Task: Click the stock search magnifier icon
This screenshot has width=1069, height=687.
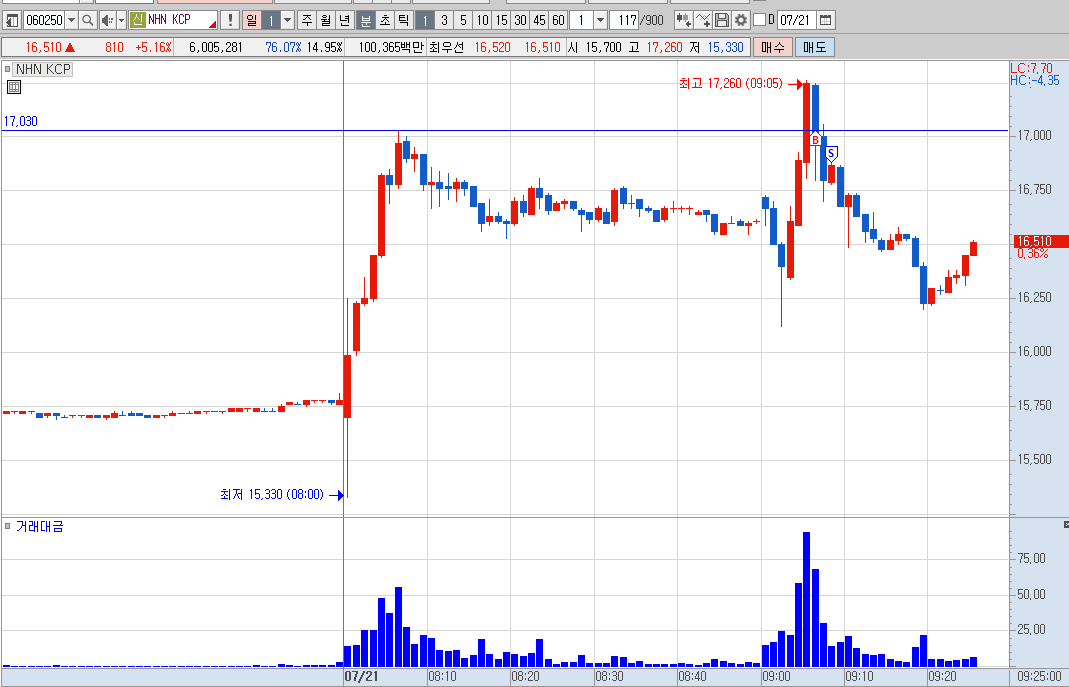Action: tap(87, 20)
